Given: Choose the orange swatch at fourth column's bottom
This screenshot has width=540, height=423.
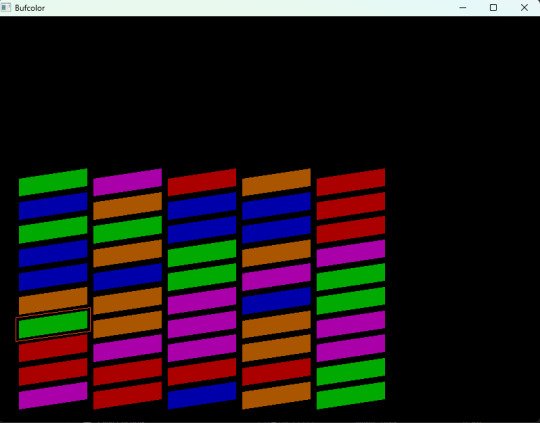Looking at the screenshot, I should click(276, 395).
